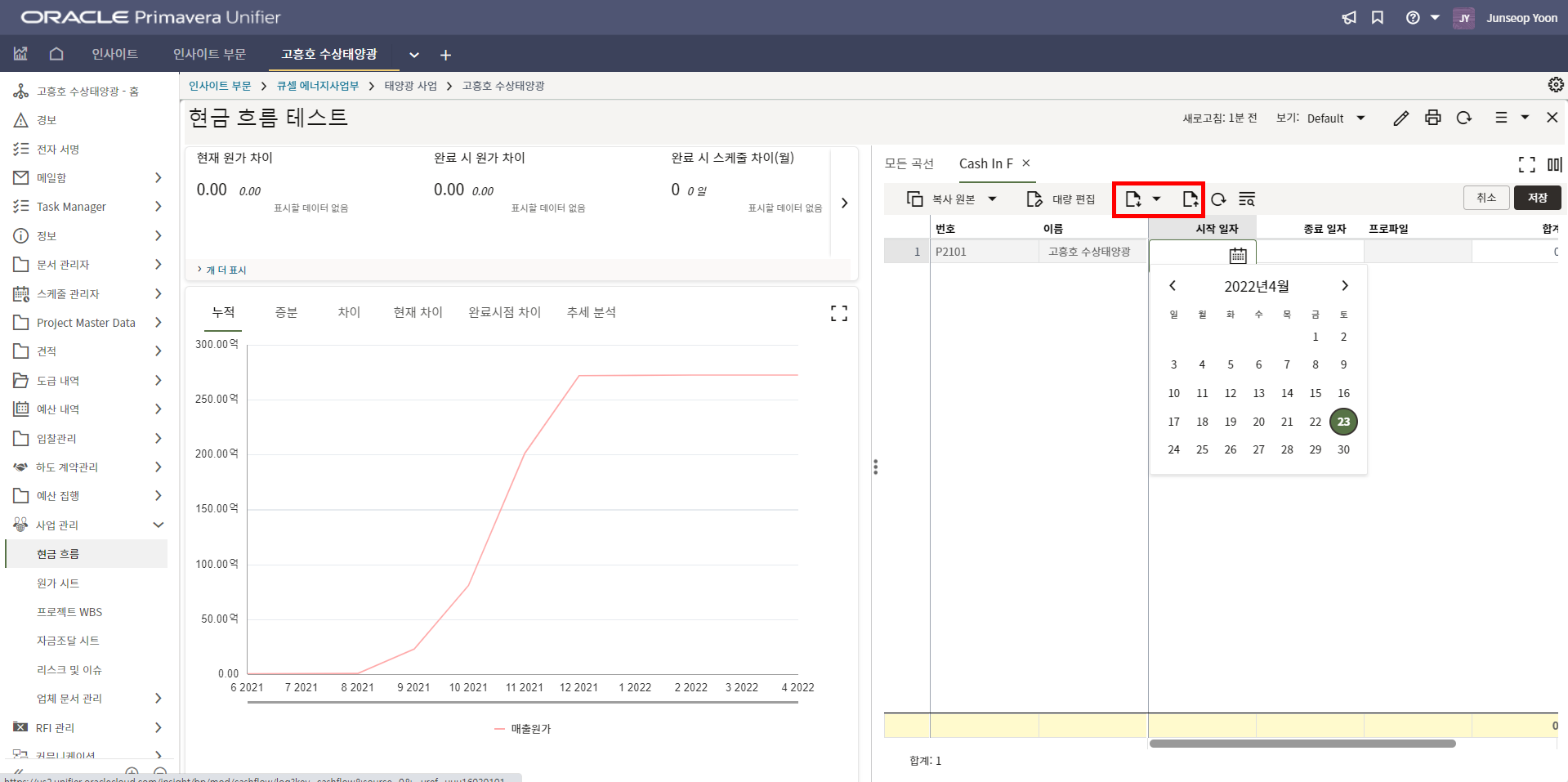Collapse the 사업 관리 sidebar section

tap(159, 525)
